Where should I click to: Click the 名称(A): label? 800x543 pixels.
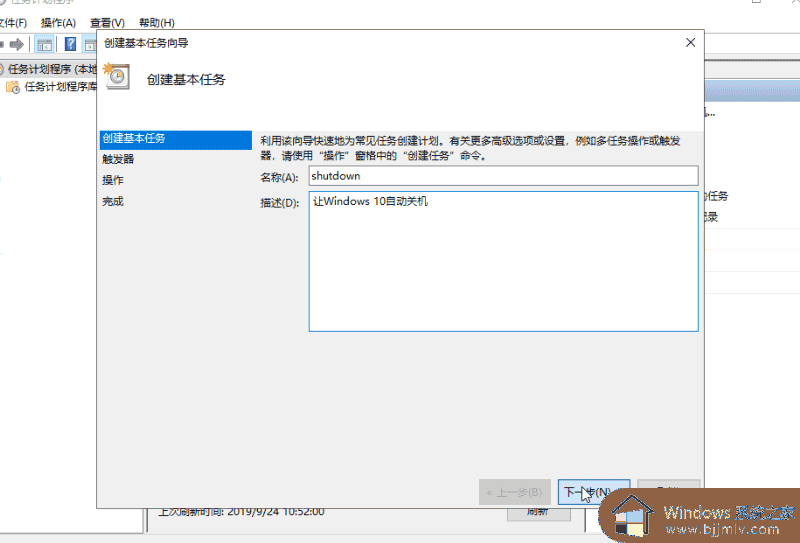[279, 178]
